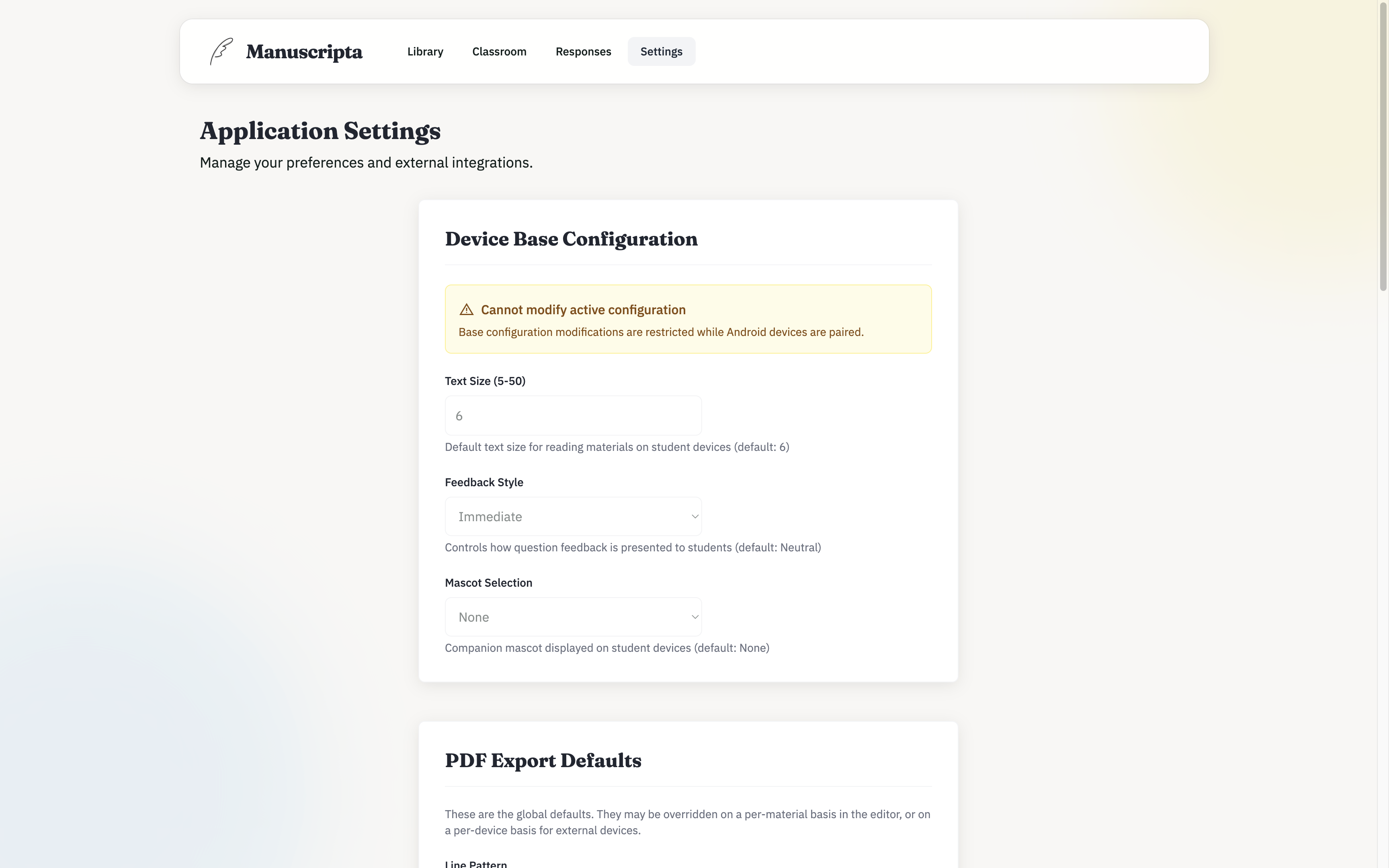Select the Settings tab
Screen dimensions: 1389x868
[661, 51]
